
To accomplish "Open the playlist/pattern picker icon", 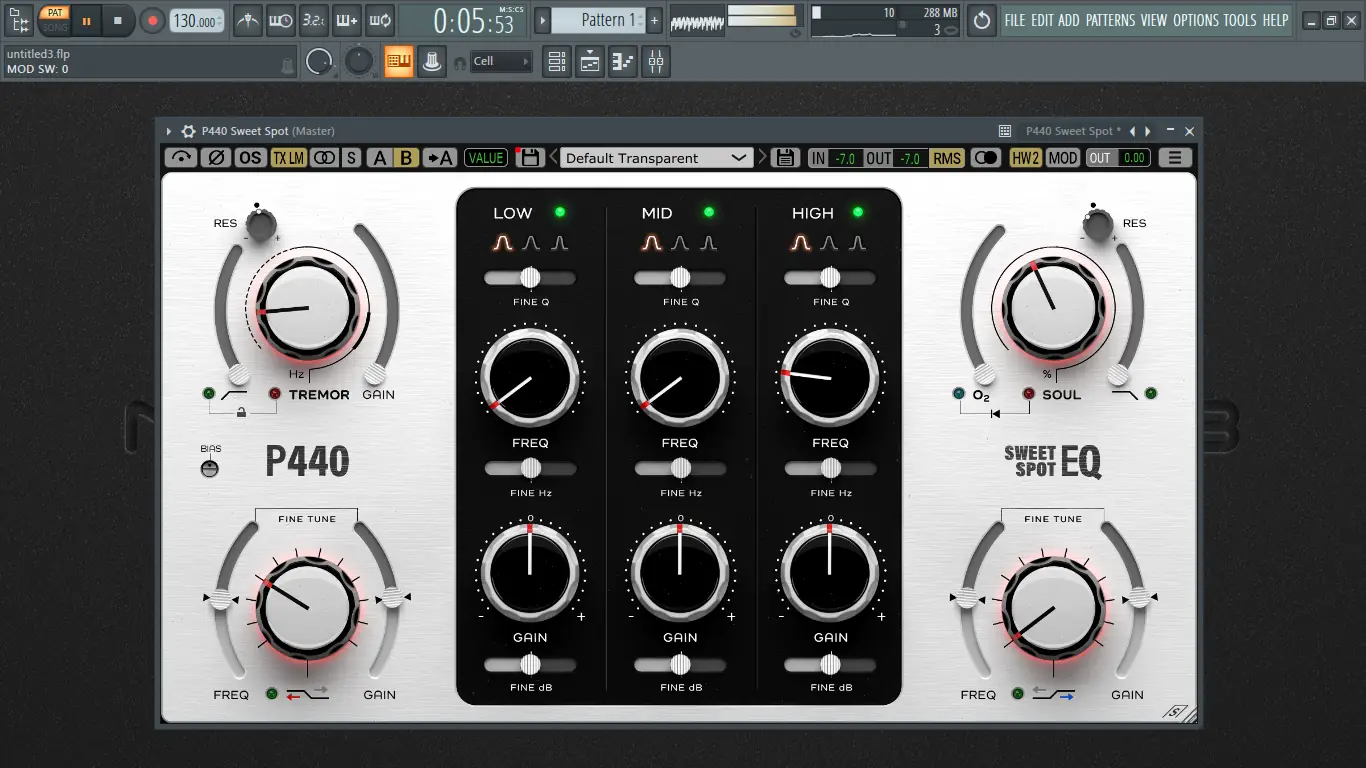I will click(x=18, y=19).
